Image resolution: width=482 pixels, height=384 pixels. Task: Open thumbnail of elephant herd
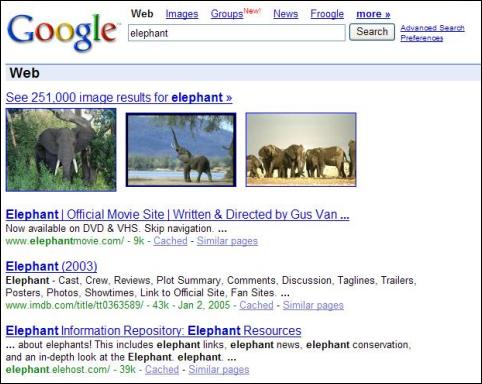[x=301, y=150]
